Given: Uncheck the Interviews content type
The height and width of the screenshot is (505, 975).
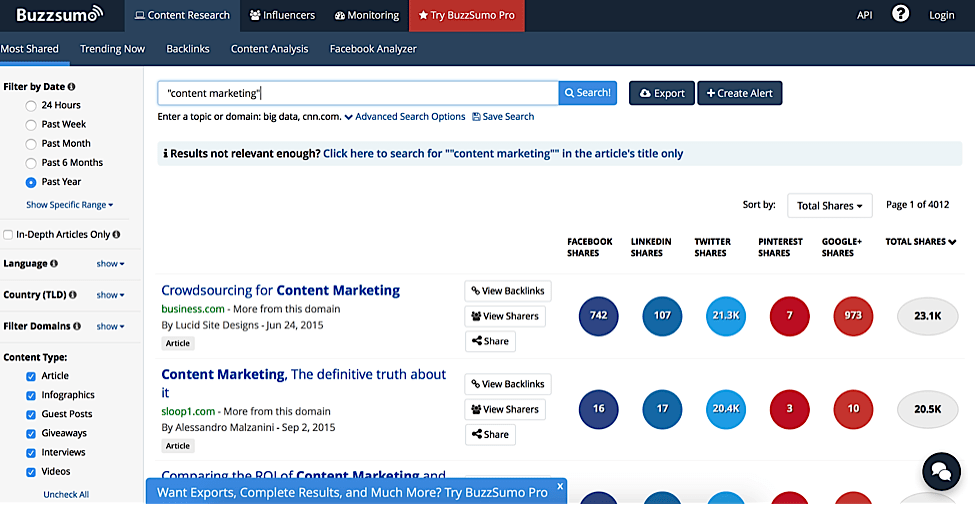Looking at the screenshot, I should (x=30, y=453).
